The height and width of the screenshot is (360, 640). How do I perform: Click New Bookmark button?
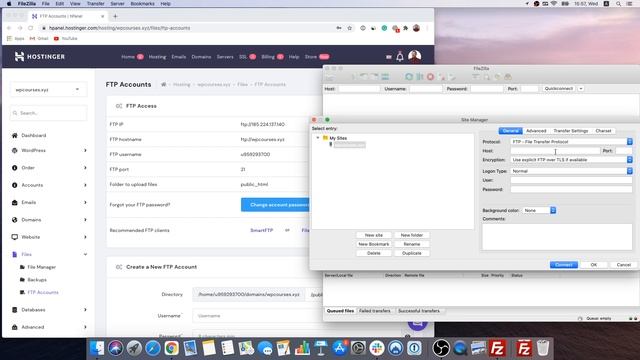click(373, 244)
